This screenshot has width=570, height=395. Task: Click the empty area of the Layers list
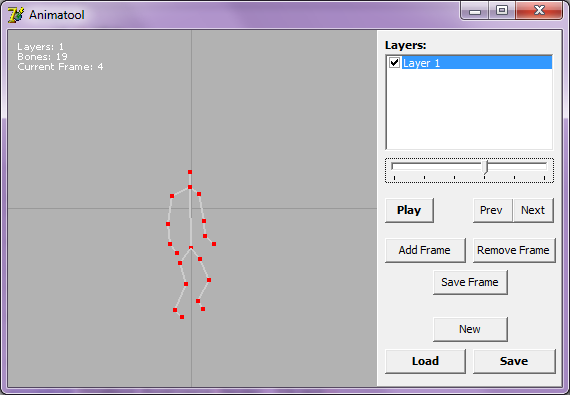point(469,109)
